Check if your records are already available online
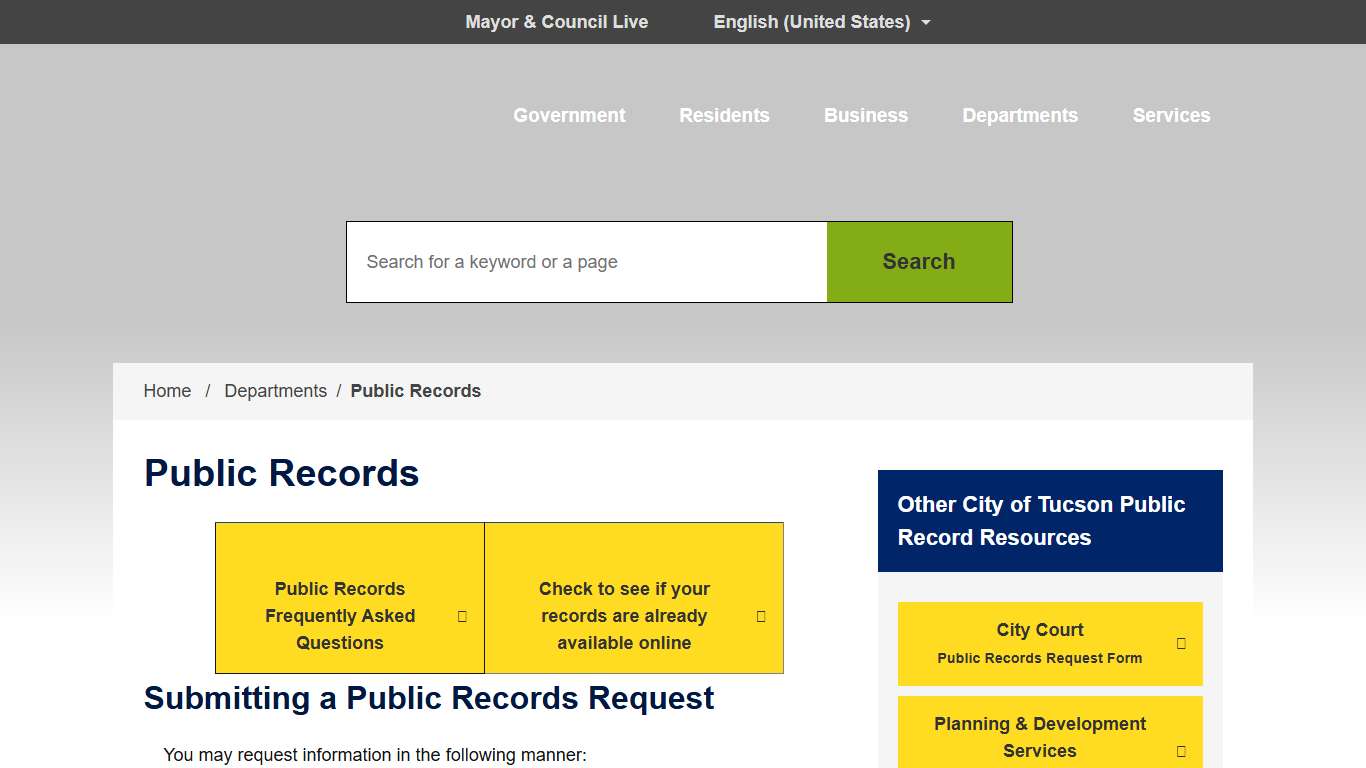1366x768 pixels. click(624, 616)
